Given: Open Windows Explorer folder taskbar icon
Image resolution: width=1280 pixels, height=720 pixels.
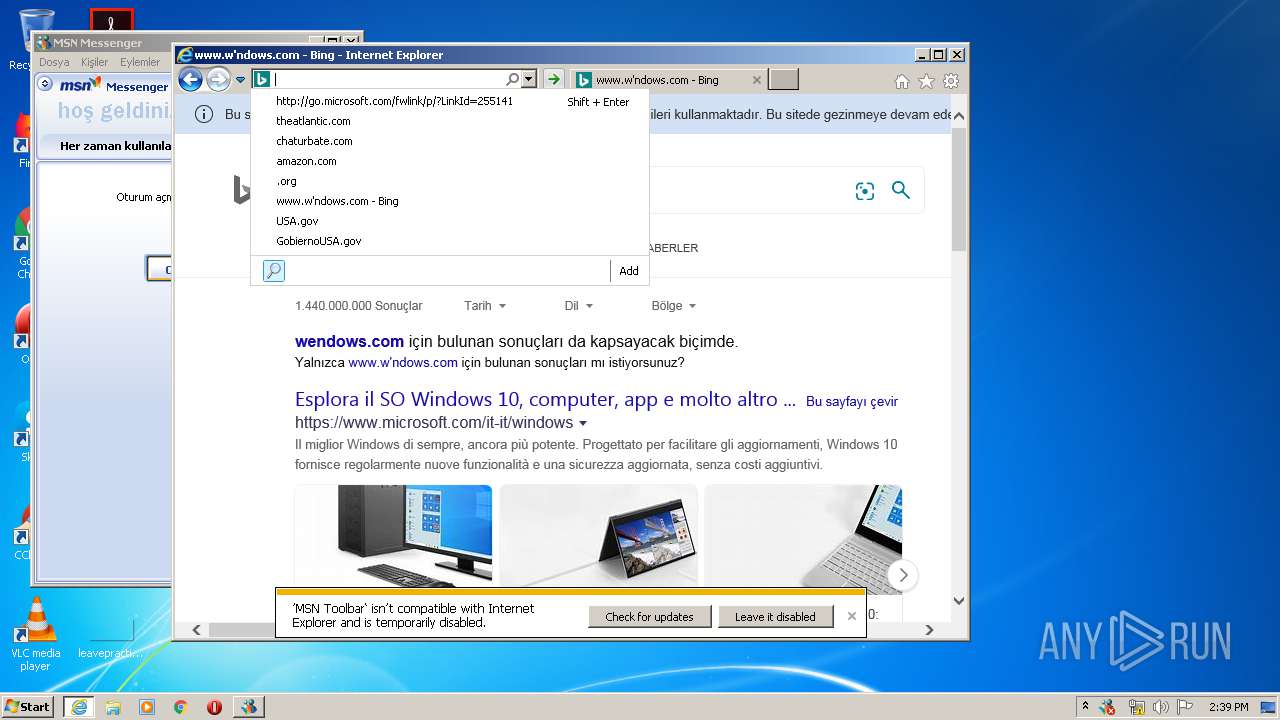Looking at the screenshot, I should click(113, 706).
